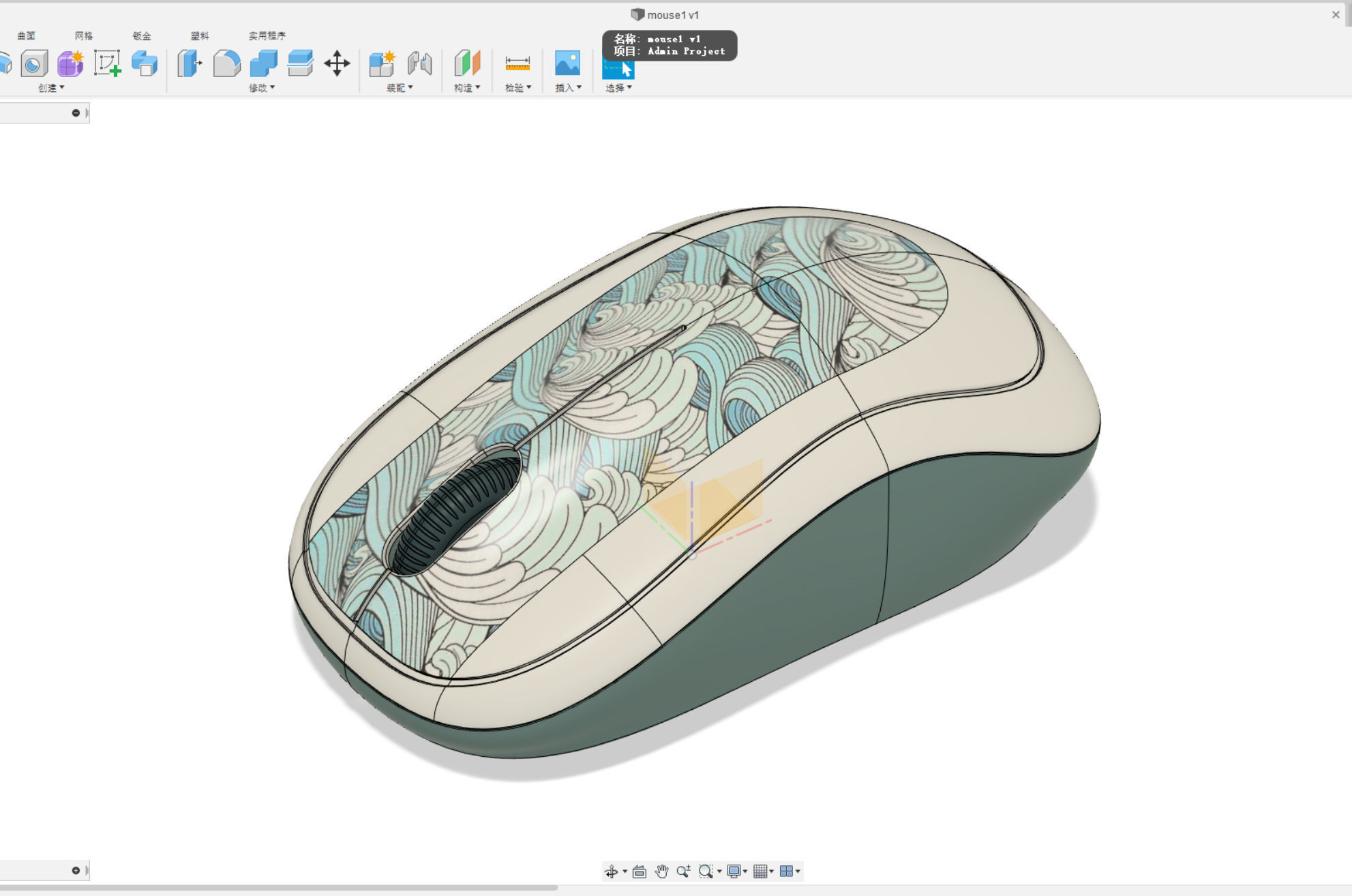1352x896 pixels.
Task: Expand the 装配 dropdown
Action: coord(400,87)
